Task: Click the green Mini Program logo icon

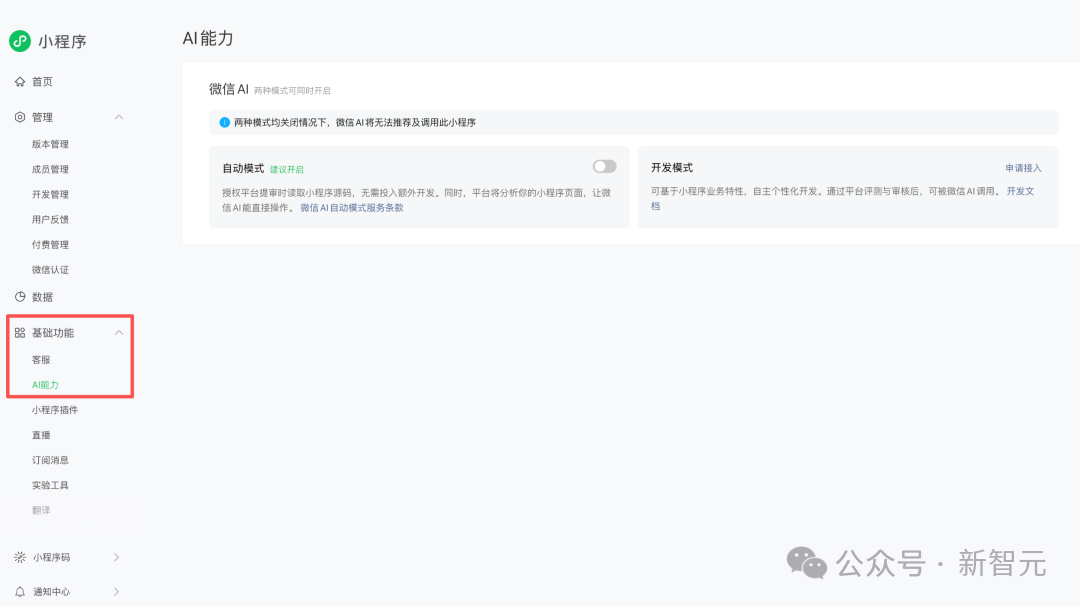Action: tap(20, 41)
